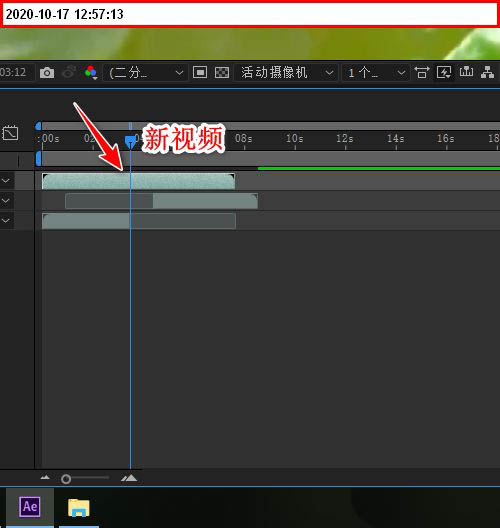
Task: Open the timeline panel icon
Action: pyautogui.click(x=466, y=72)
